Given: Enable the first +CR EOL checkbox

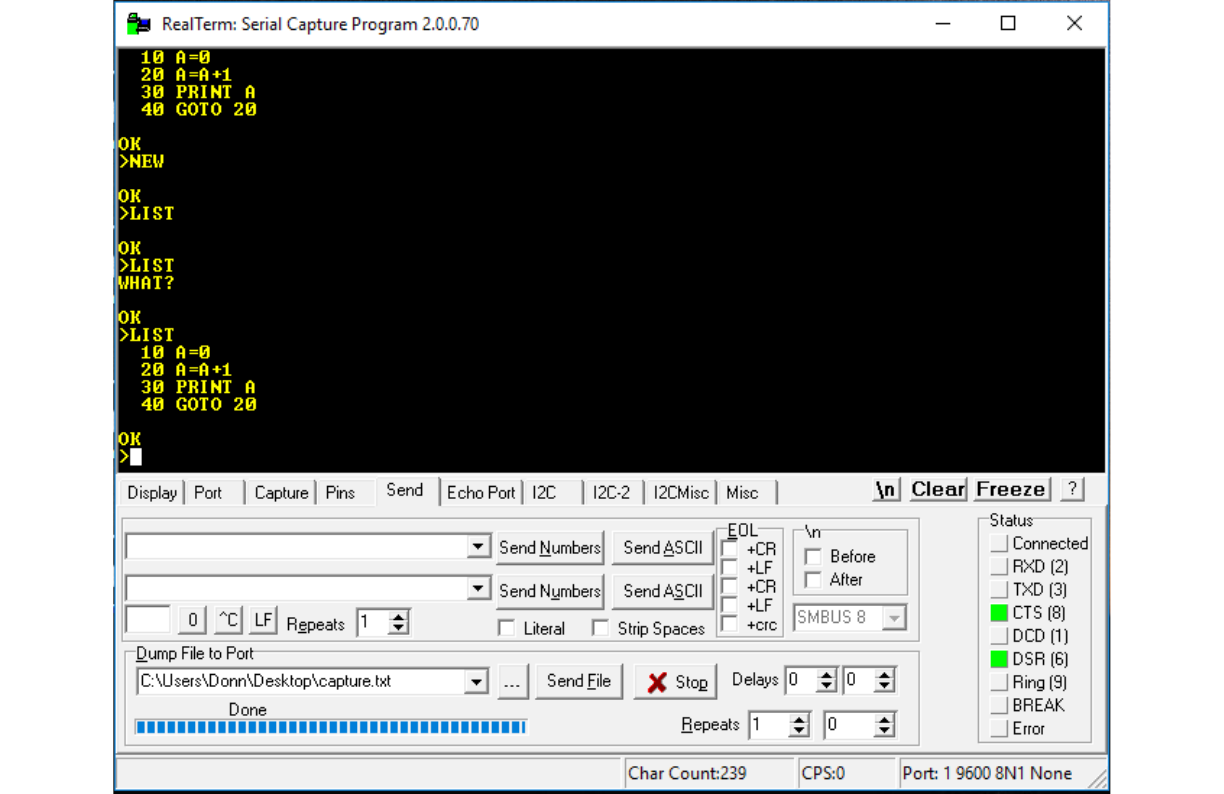Looking at the screenshot, I should coord(730,549).
